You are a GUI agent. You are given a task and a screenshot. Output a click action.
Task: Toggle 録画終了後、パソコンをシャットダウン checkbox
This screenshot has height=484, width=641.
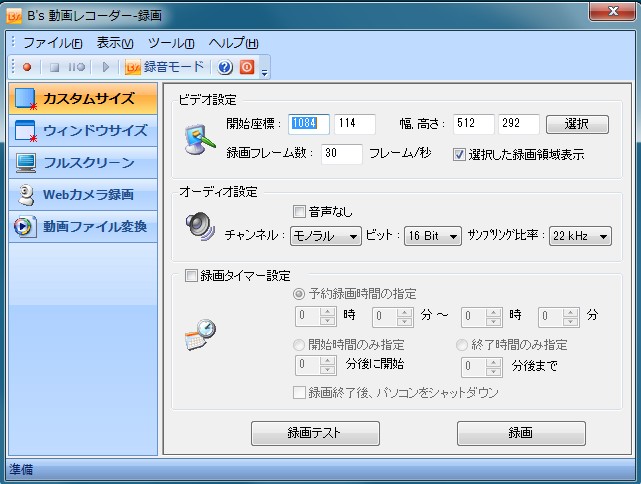299,392
